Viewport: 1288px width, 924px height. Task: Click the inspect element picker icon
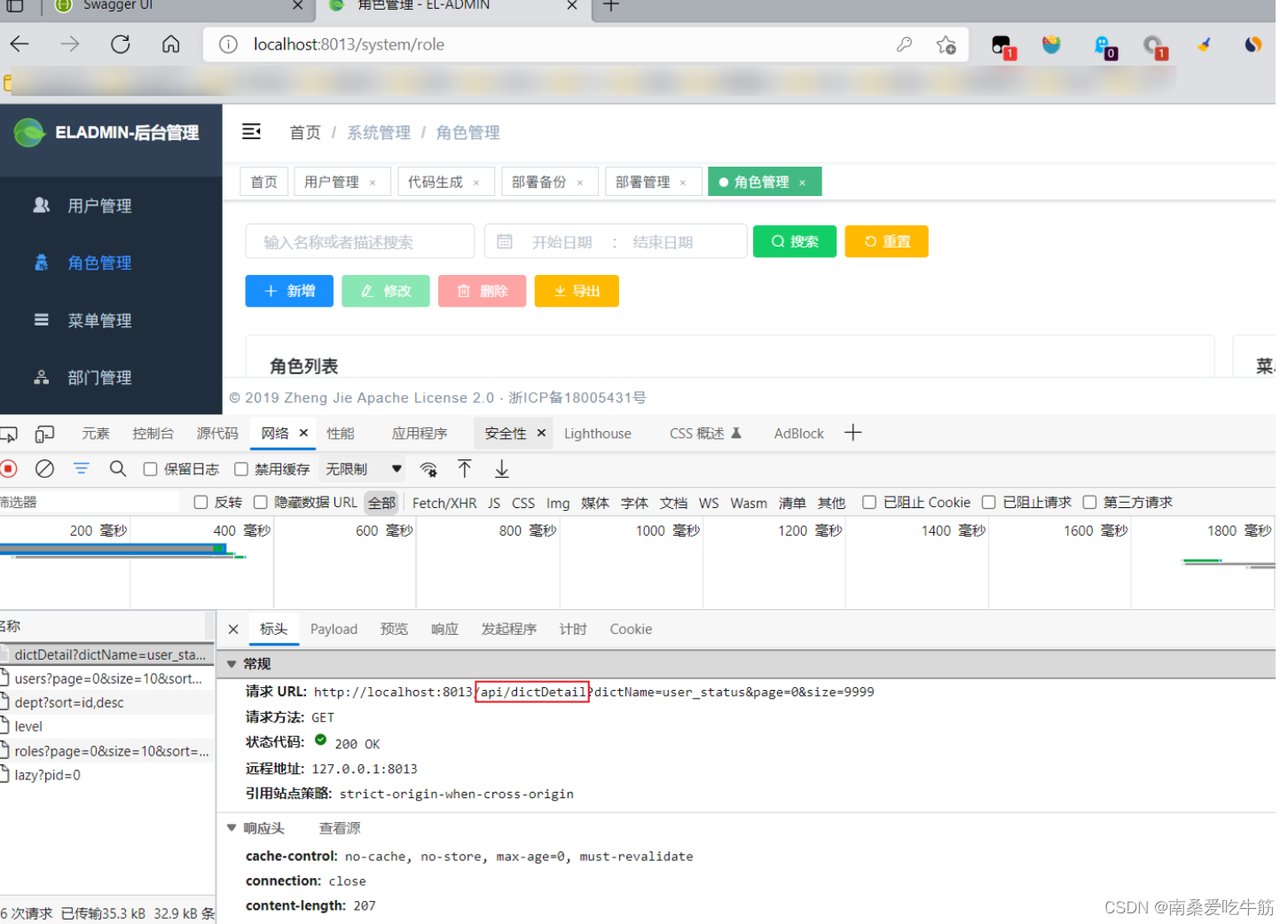pos(9,434)
